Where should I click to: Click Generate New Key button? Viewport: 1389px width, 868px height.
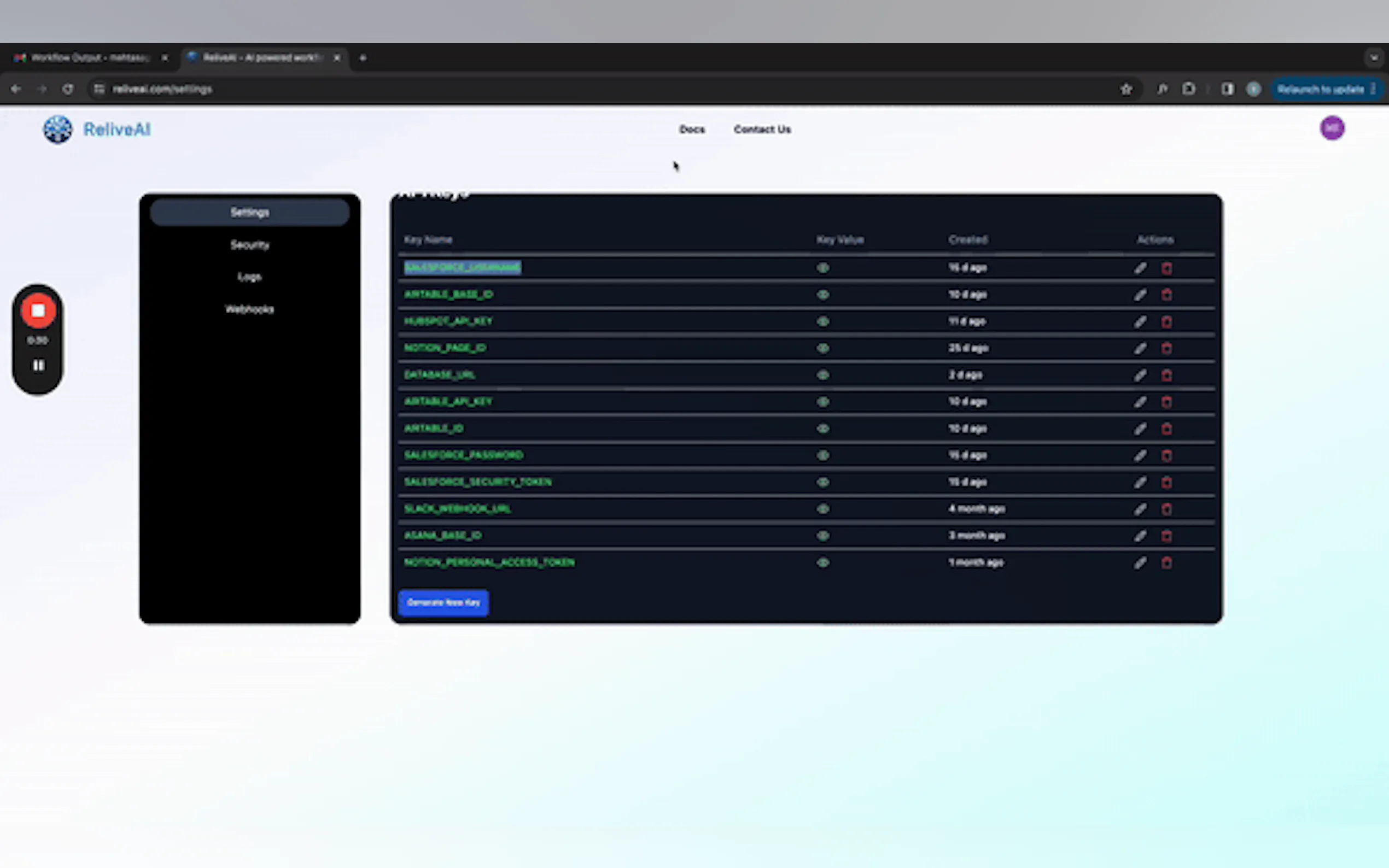[x=443, y=602]
